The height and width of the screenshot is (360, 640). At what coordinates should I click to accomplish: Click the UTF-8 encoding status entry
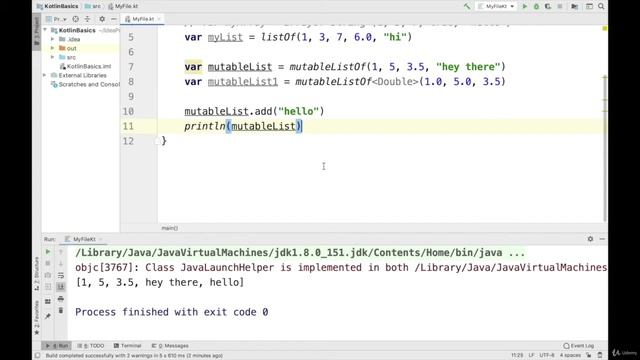[547, 356]
